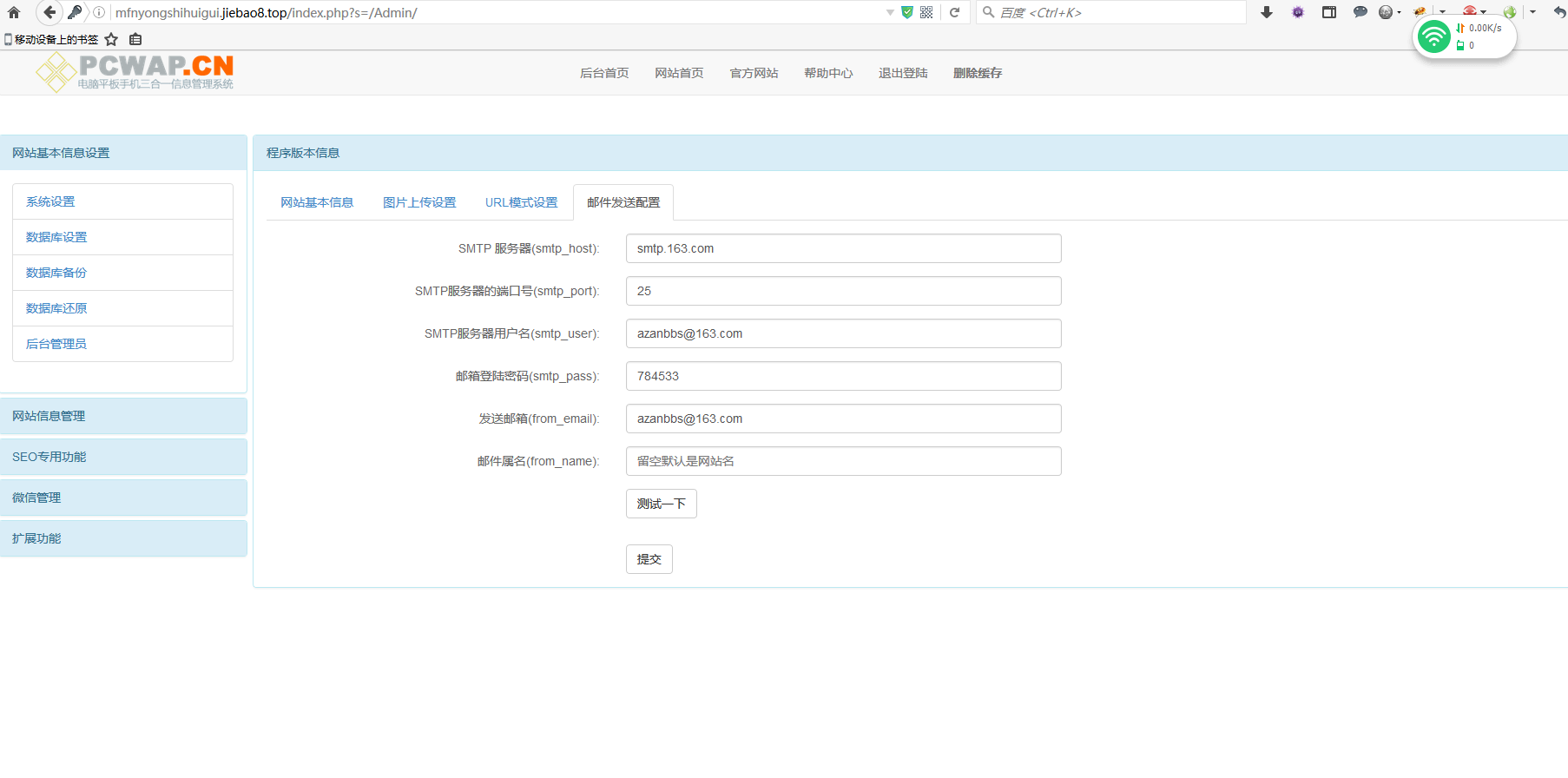Click the smtp_pass password field
This screenshot has height=778, width=1568.
click(844, 376)
